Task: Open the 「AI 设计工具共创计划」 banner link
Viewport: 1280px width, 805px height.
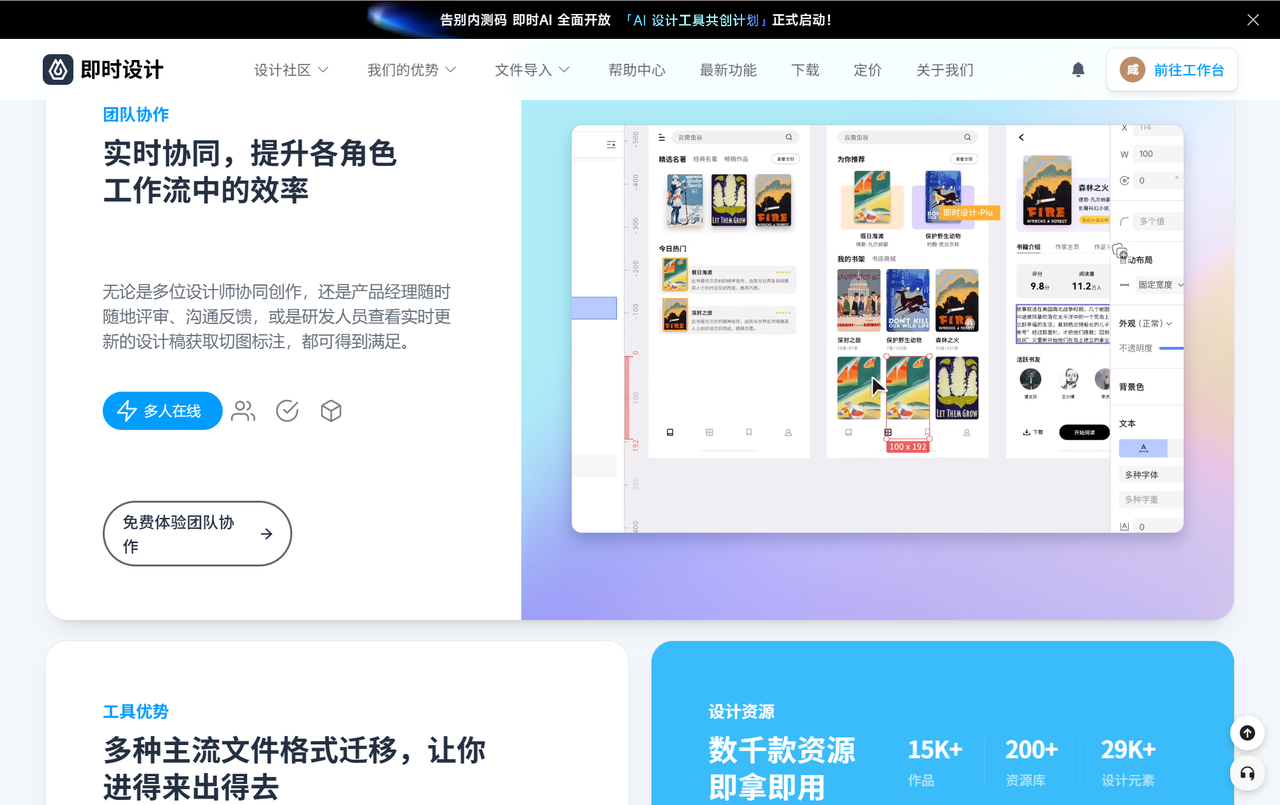Action: tap(696, 20)
